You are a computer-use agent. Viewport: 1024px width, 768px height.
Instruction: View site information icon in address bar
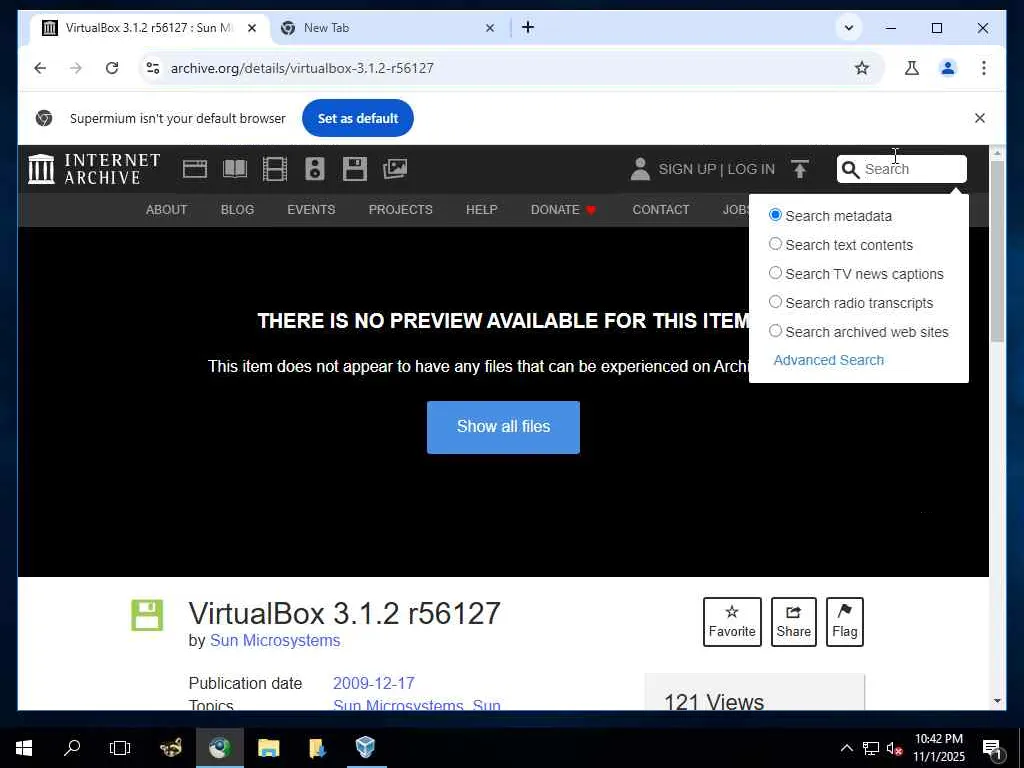[153, 68]
